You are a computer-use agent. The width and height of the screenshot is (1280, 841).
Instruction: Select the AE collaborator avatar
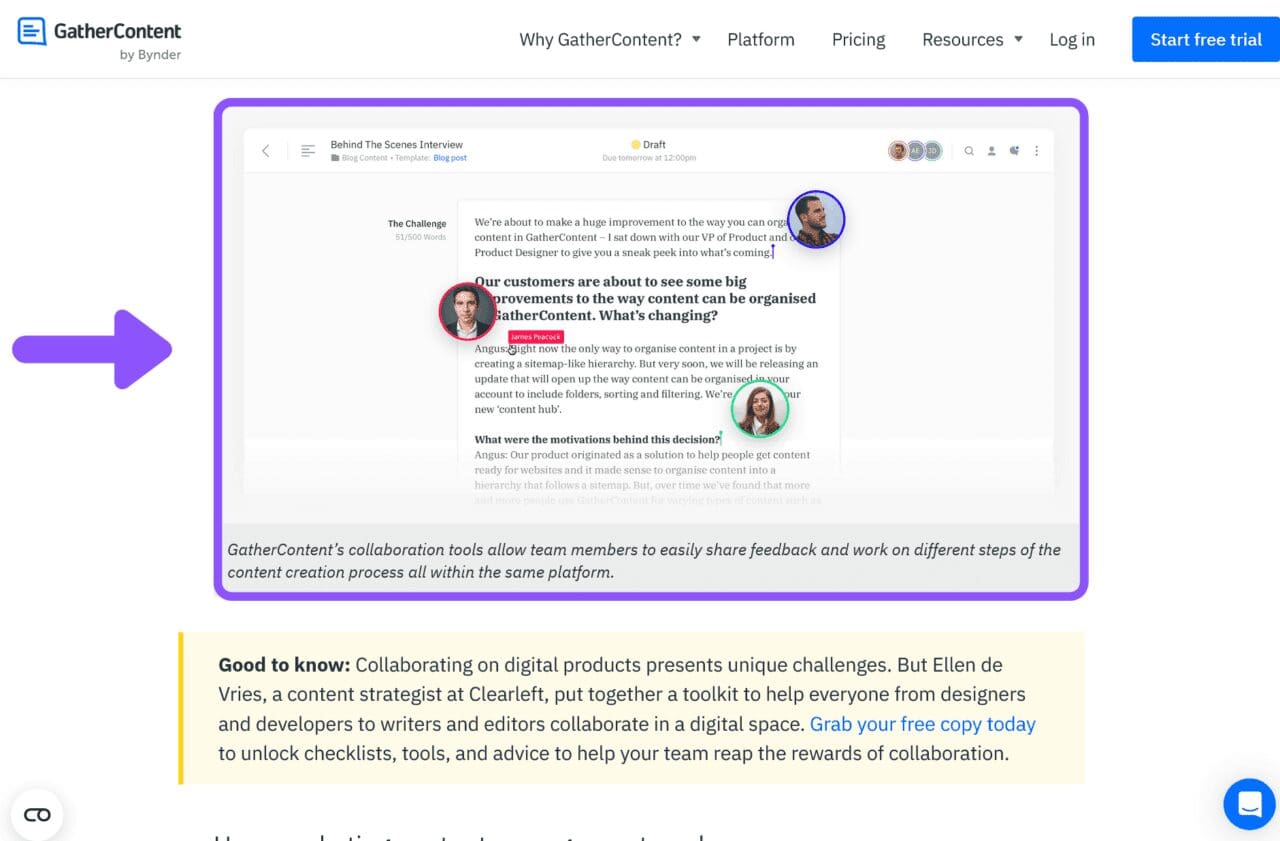click(x=914, y=150)
